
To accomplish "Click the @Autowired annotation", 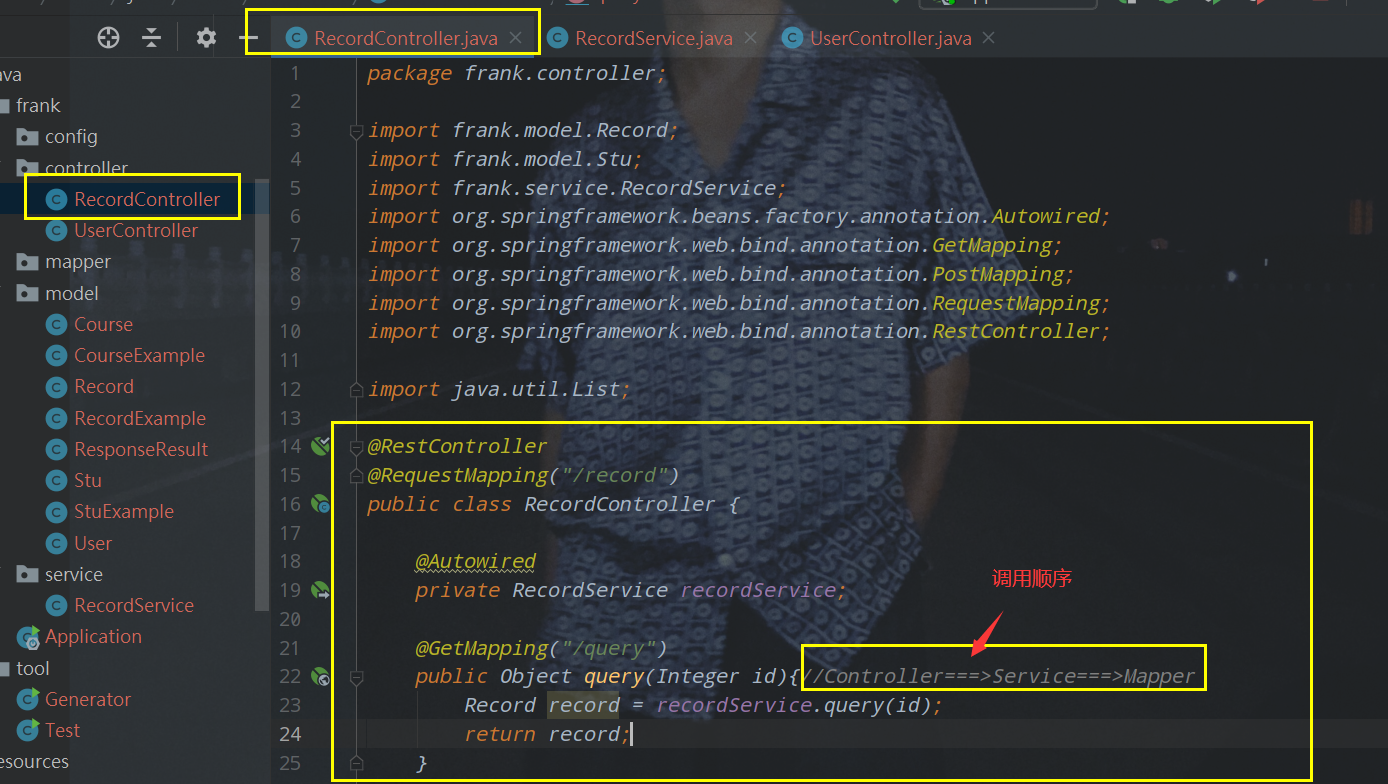I will (x=476, y=561).
